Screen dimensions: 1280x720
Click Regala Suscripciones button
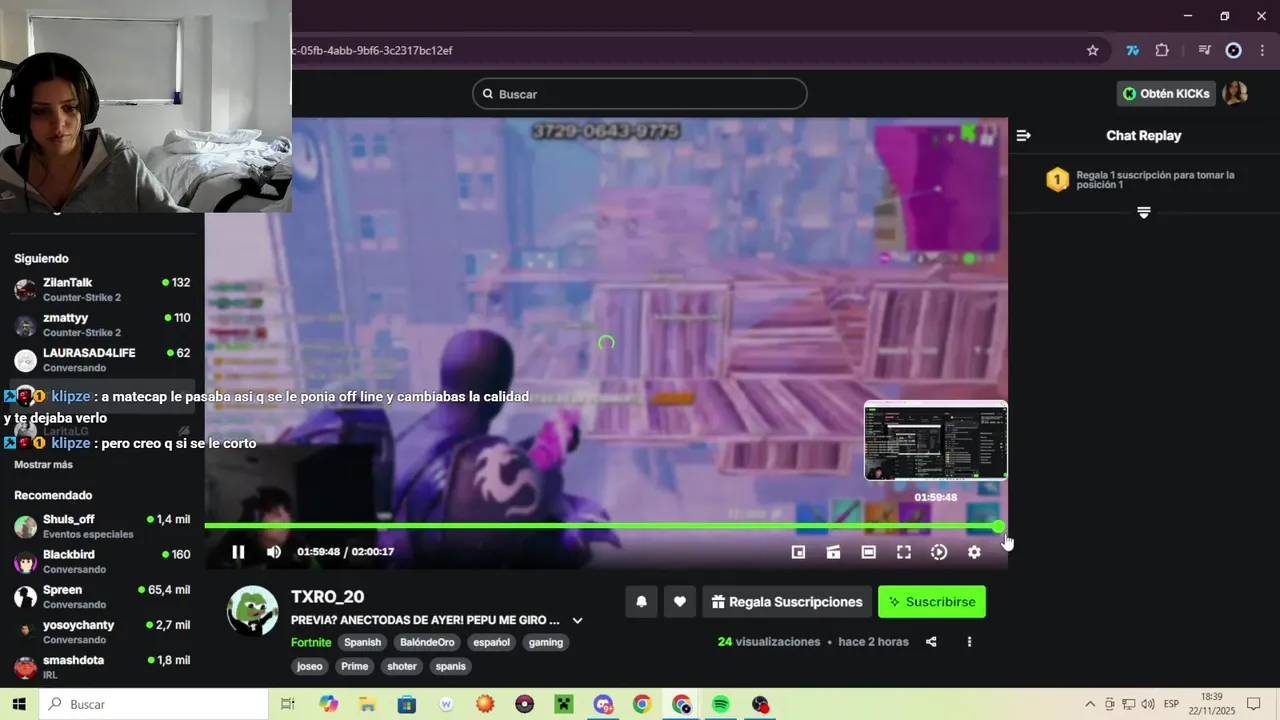tap(787, 602)
